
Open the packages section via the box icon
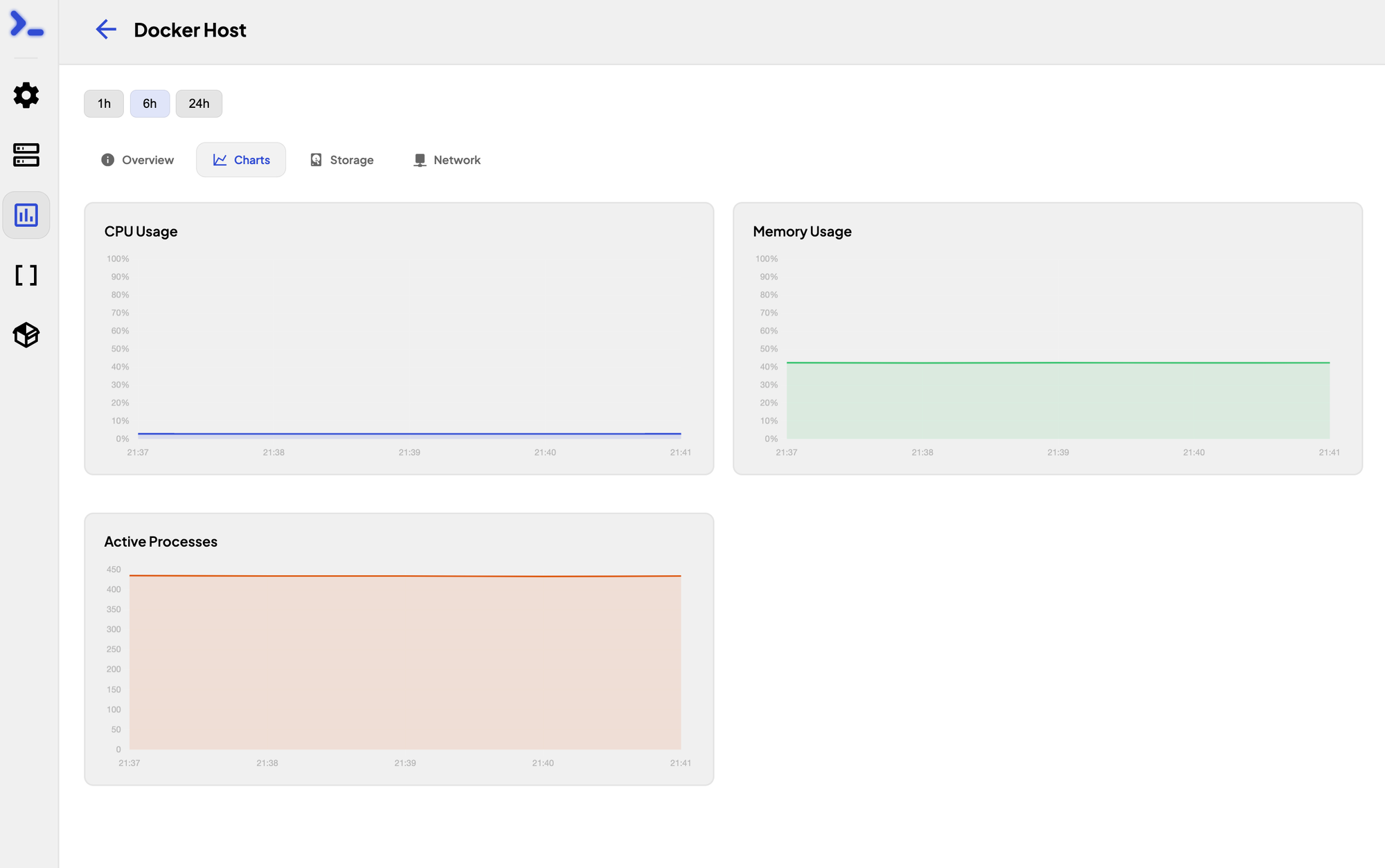tap(26, 335)
